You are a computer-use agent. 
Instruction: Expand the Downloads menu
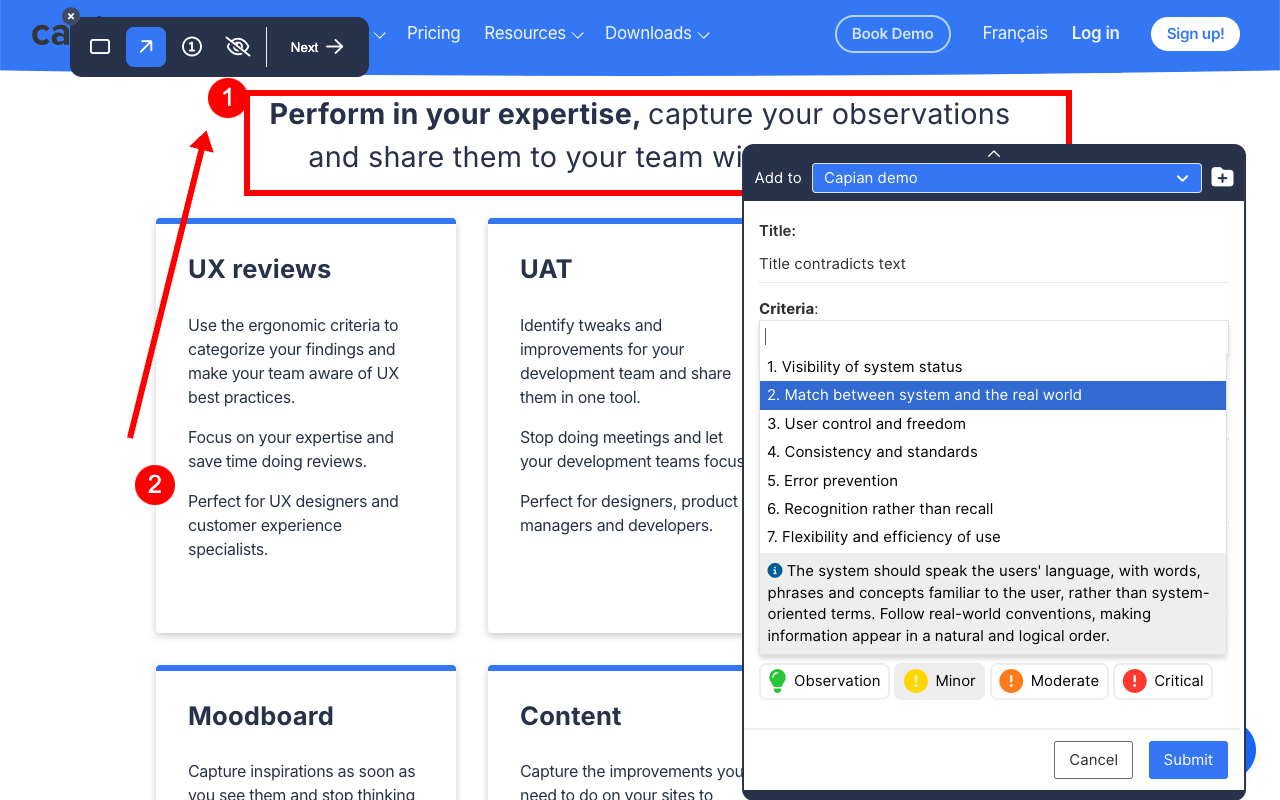coord(657,33)
